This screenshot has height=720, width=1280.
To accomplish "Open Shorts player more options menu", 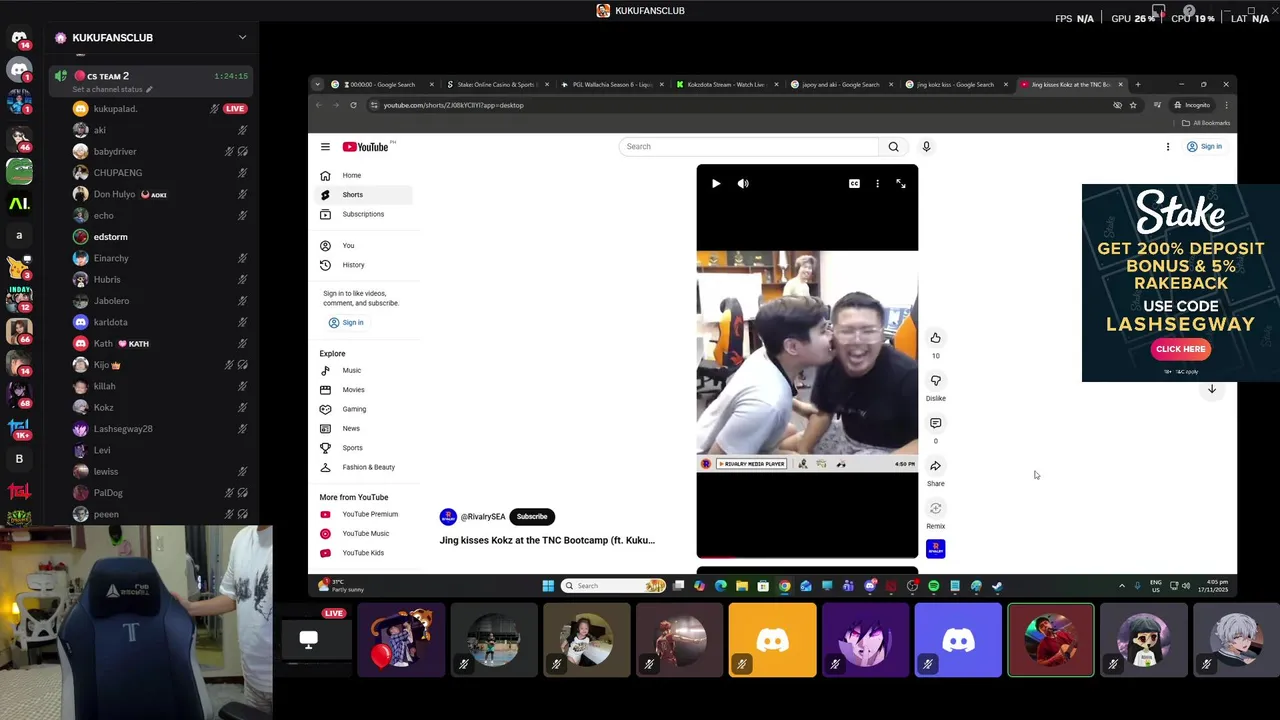I will pos(877,184).
